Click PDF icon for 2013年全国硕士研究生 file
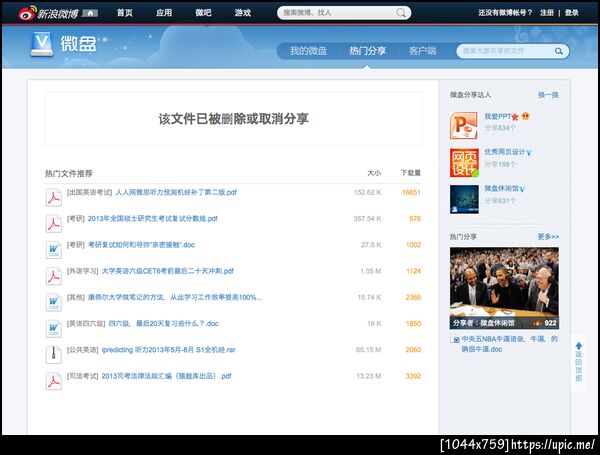This screenshot has width=600, height=455. tap(54, 224)
